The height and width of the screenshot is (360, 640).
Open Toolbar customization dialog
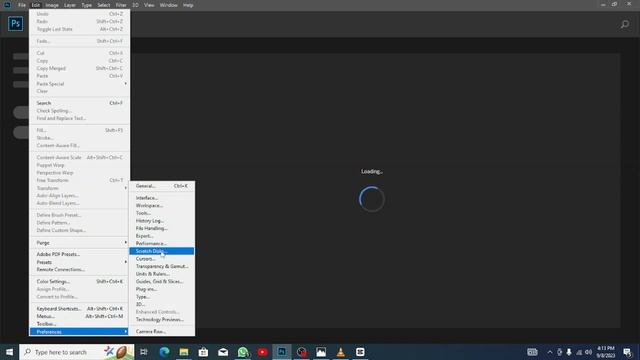tap(79, 324)
